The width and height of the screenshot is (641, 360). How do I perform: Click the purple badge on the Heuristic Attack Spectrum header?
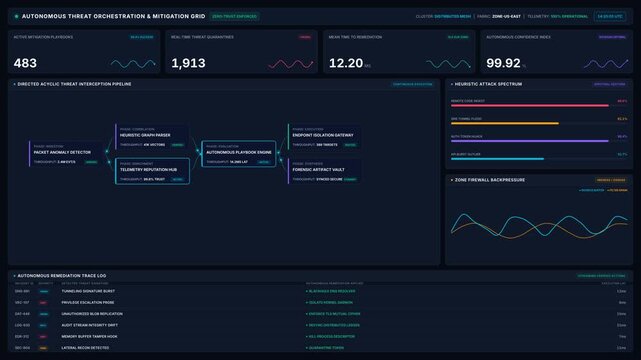(610, 84)
